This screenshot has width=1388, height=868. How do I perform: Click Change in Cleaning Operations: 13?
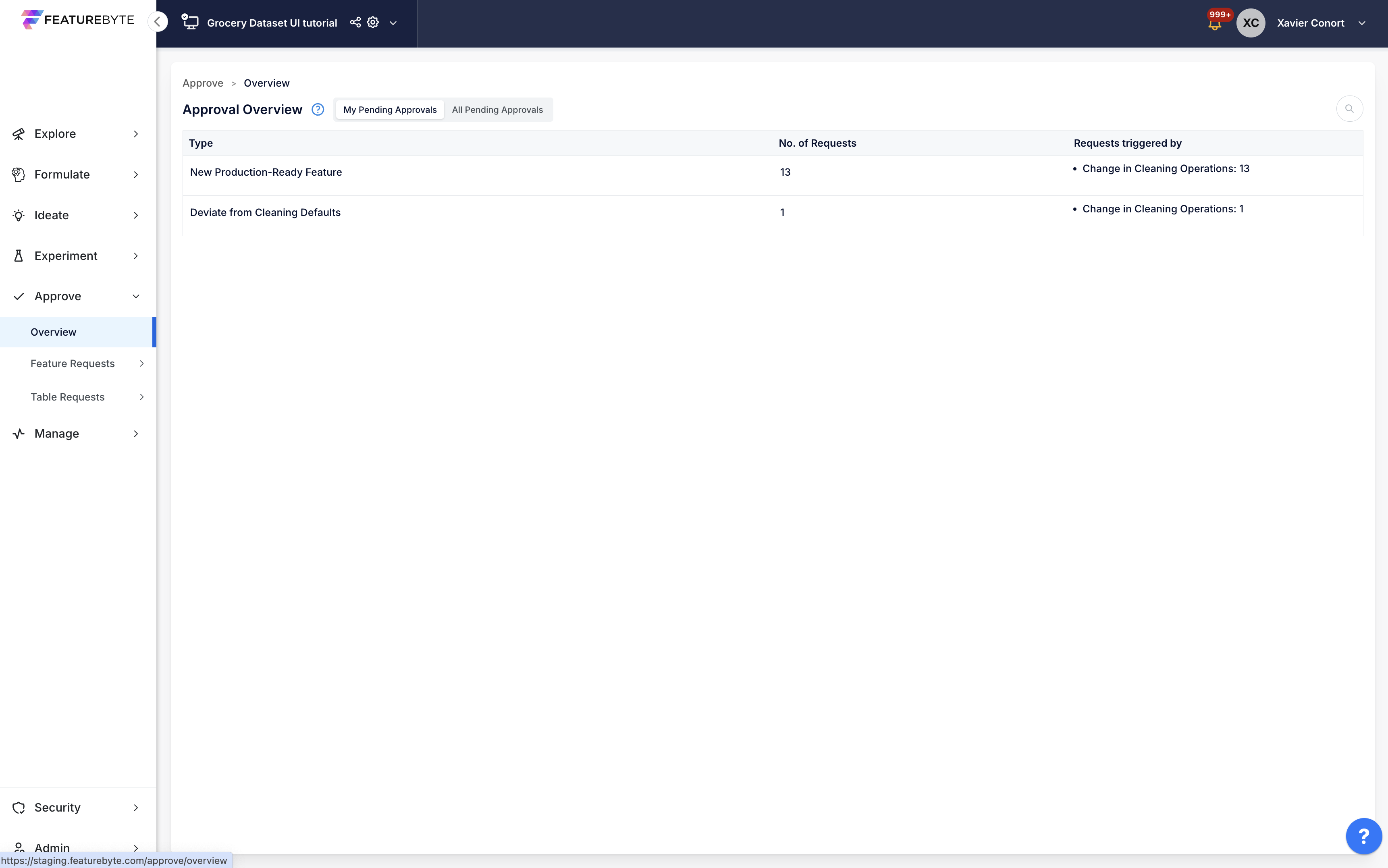click(1165, 169)
